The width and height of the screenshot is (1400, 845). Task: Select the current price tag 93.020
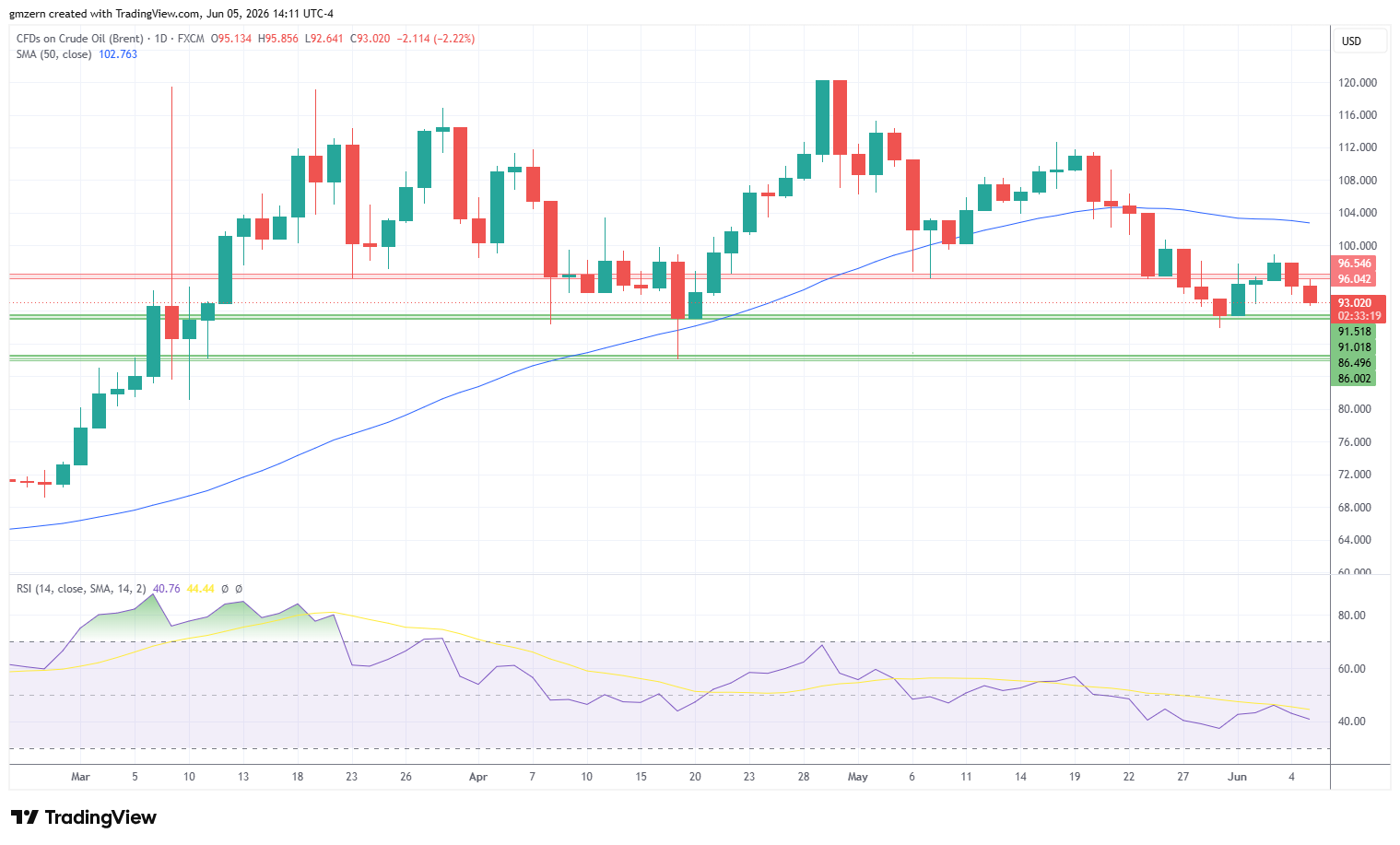(1355, 303)
